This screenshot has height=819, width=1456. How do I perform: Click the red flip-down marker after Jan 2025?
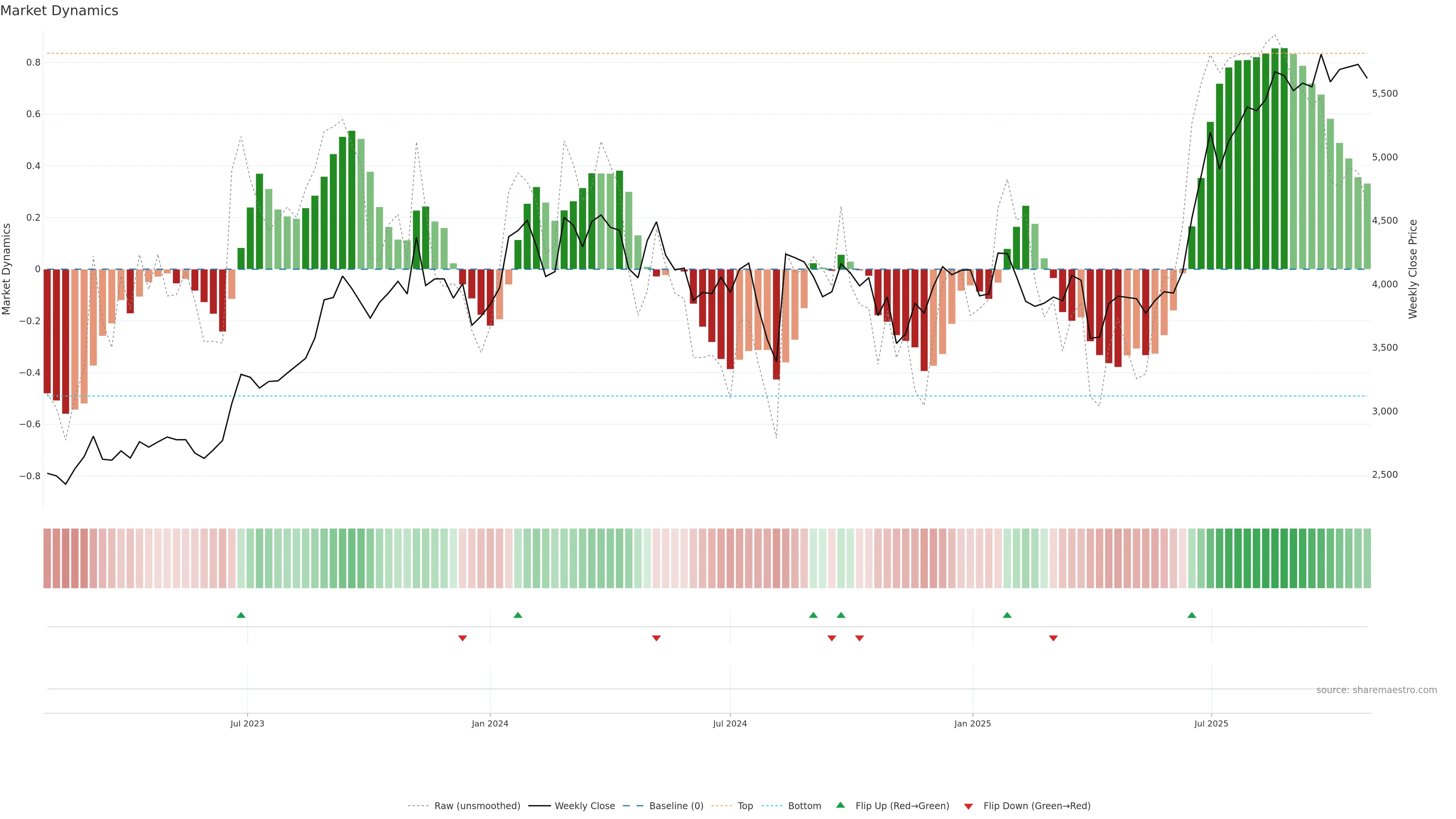1053,638
